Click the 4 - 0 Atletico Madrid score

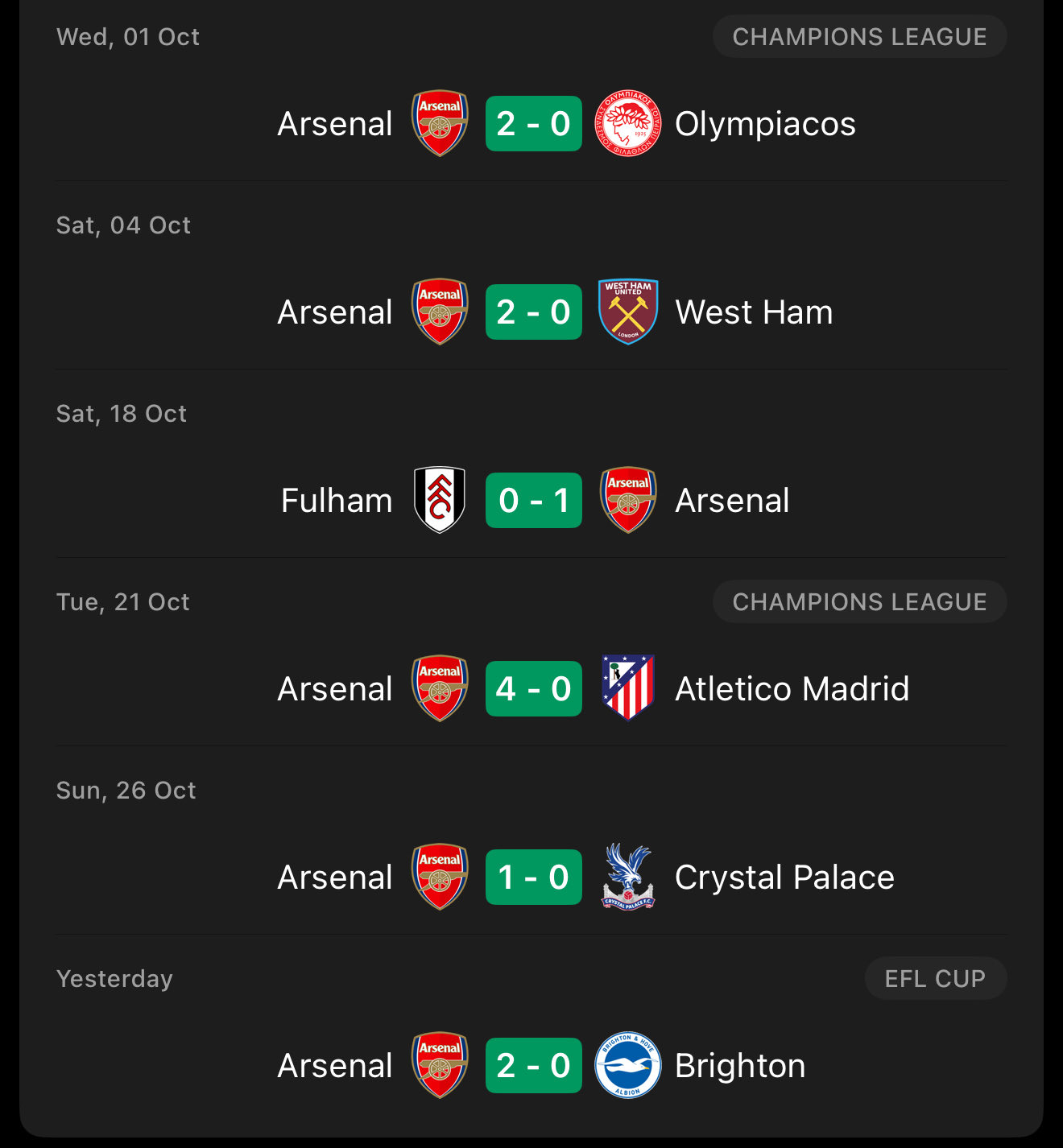(x=533, y=689)
